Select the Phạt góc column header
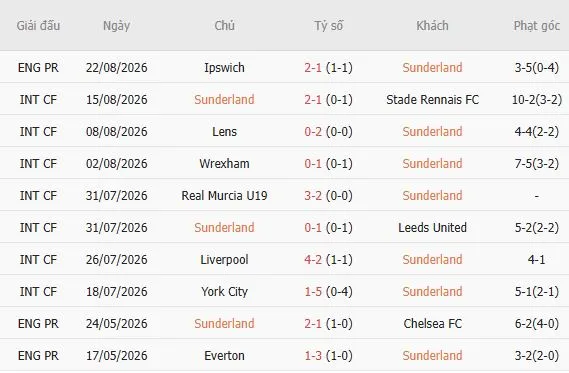This screenshot has height=373, width=569. 537,26
